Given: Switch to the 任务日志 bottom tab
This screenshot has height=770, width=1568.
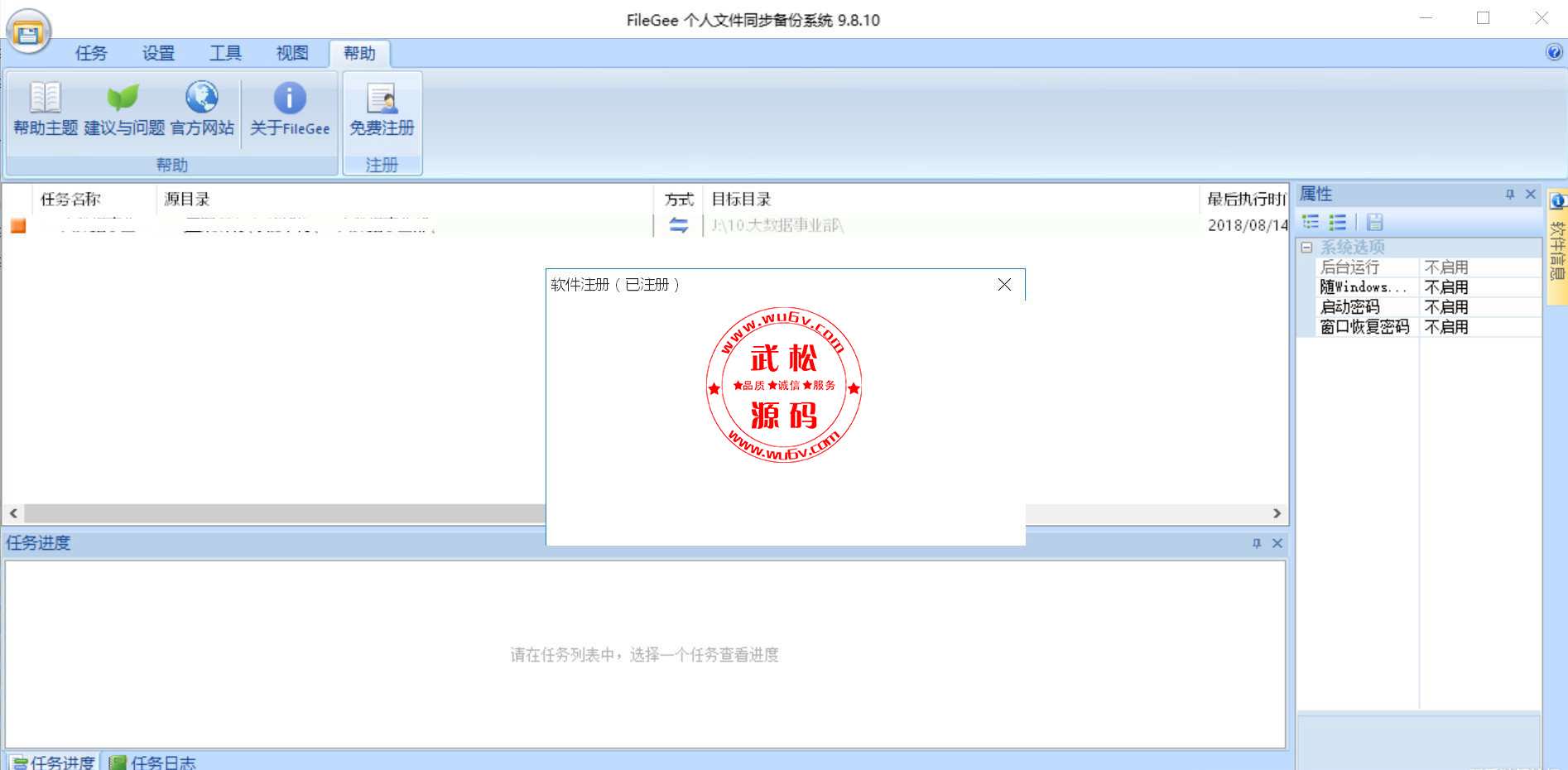Looking at the screenshot, I should pyautogui.click(x=153, y=762).
